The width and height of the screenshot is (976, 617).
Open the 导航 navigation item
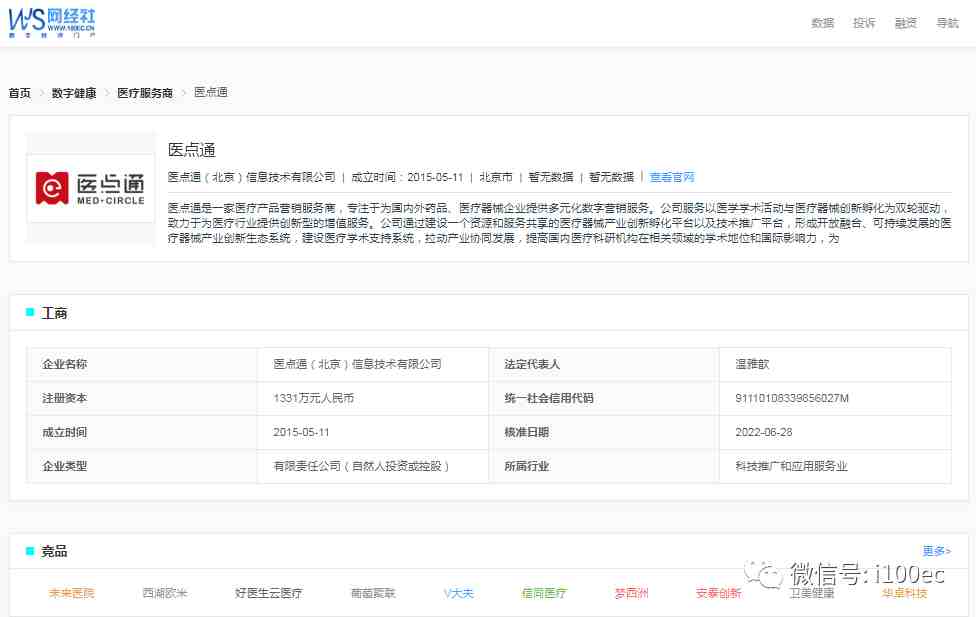947,23
